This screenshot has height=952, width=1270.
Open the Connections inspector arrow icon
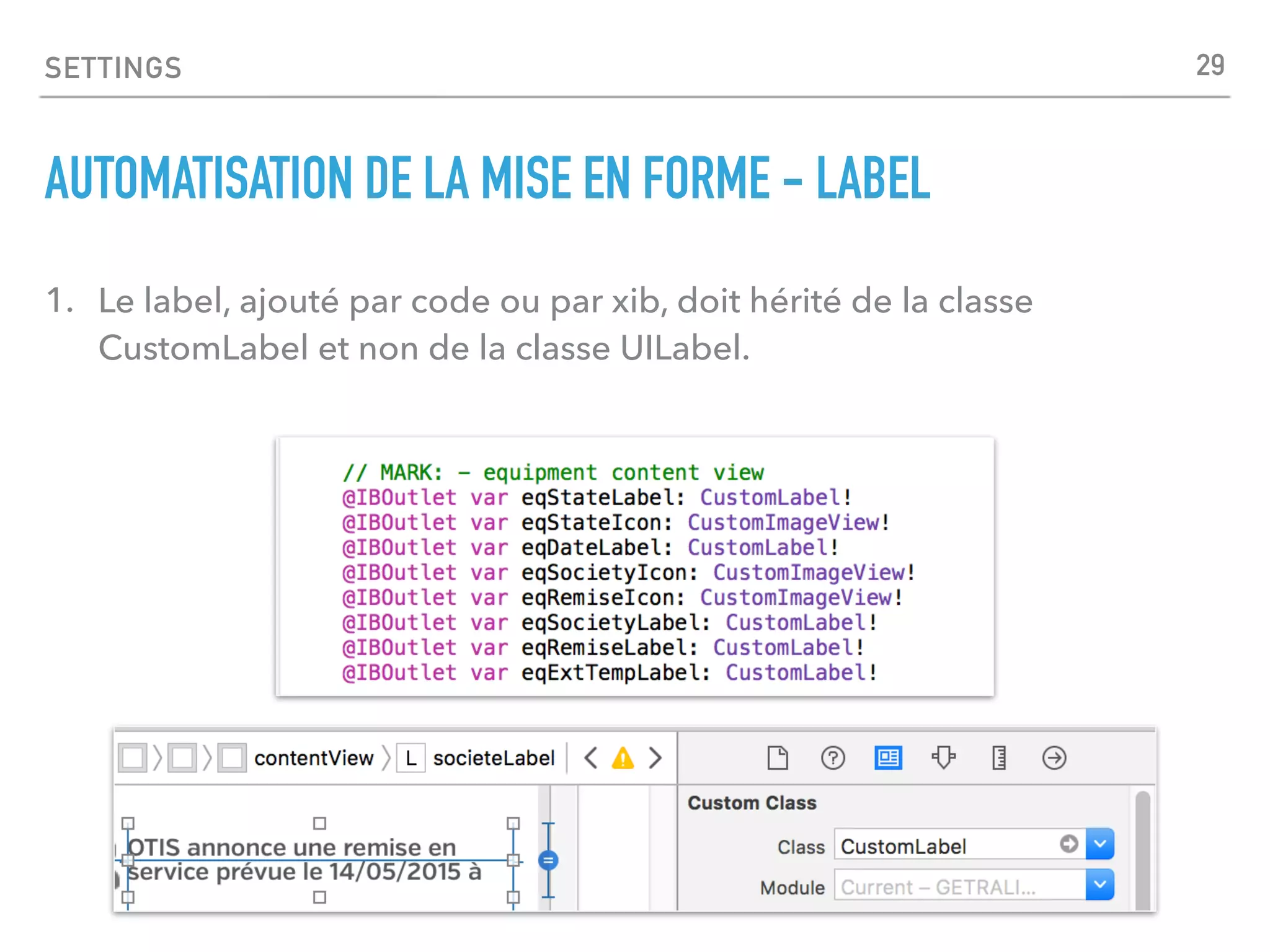click(x=1054, y=757)
